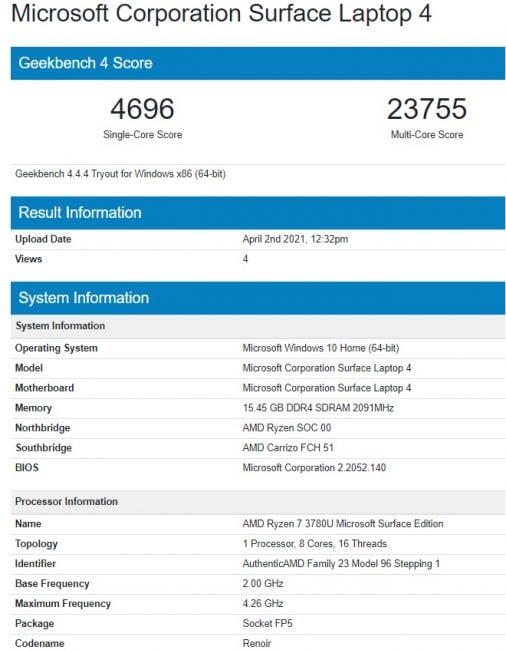Click the Multi-Core Score label

427,134
